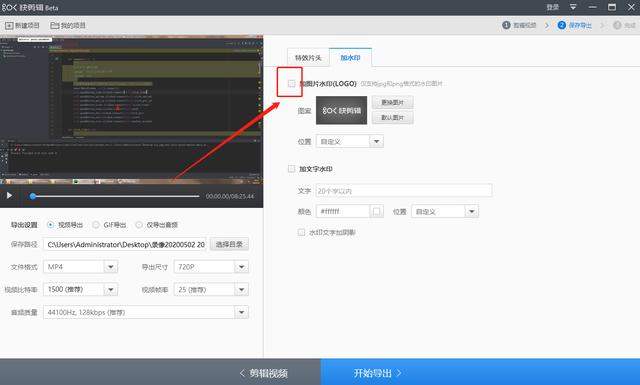Enable 加文字水印 checkbox
This screenshot has width=640, height=385.
[291, 169]
